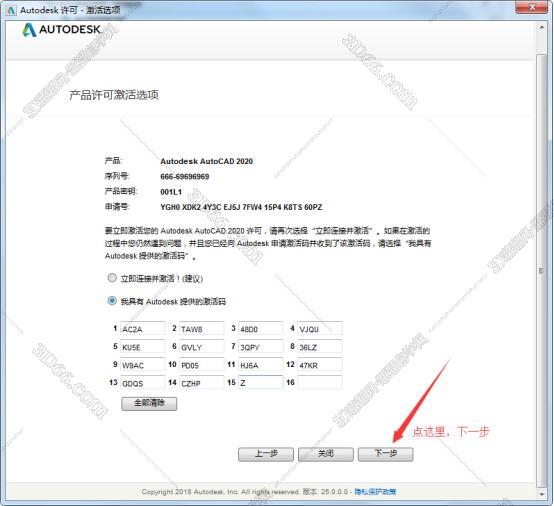The width and height of the screenshot is (554, 506).
Task: Click activation code field 3 containing 48D0
Action: [261, 328]
